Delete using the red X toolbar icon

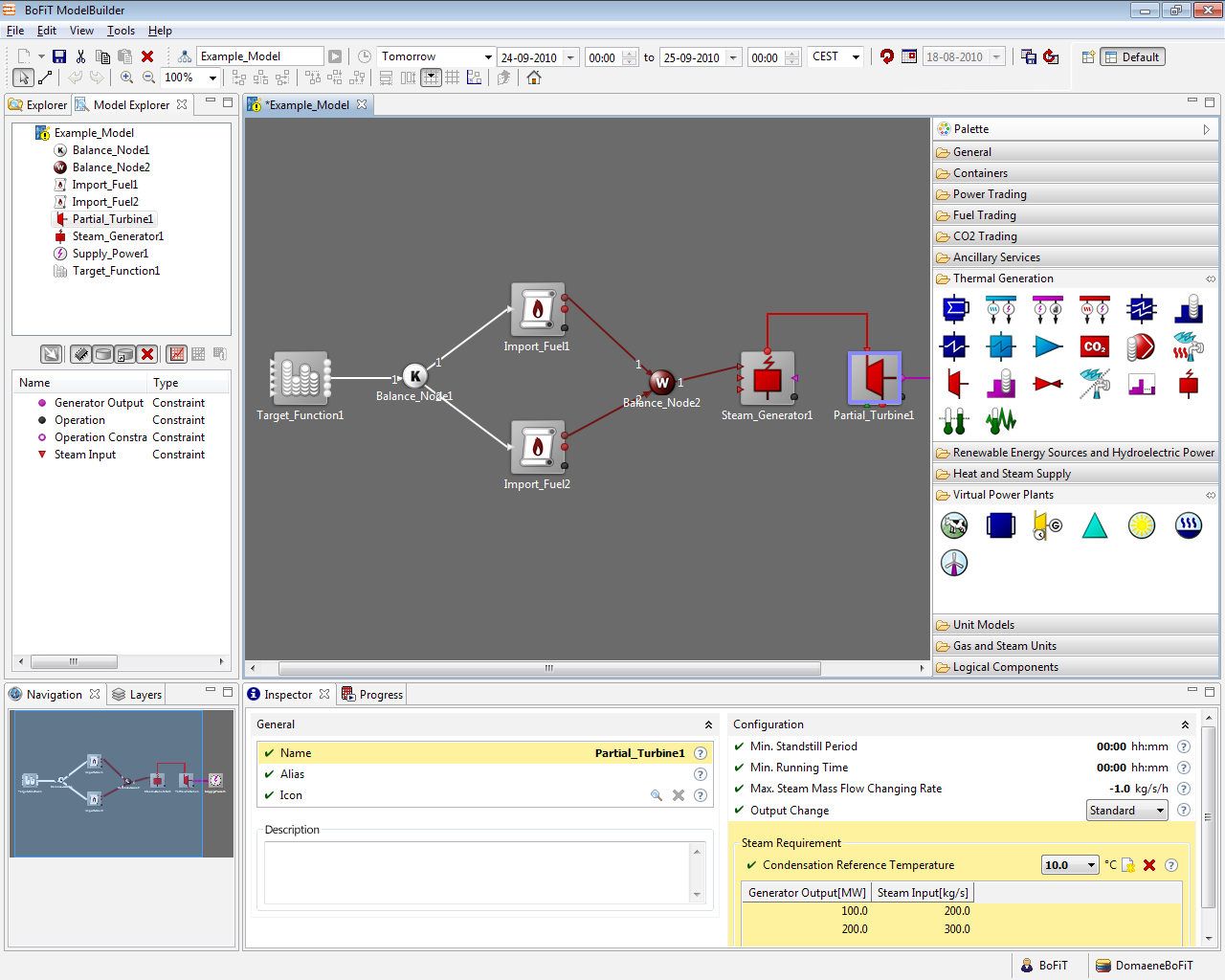click(147, 56)
